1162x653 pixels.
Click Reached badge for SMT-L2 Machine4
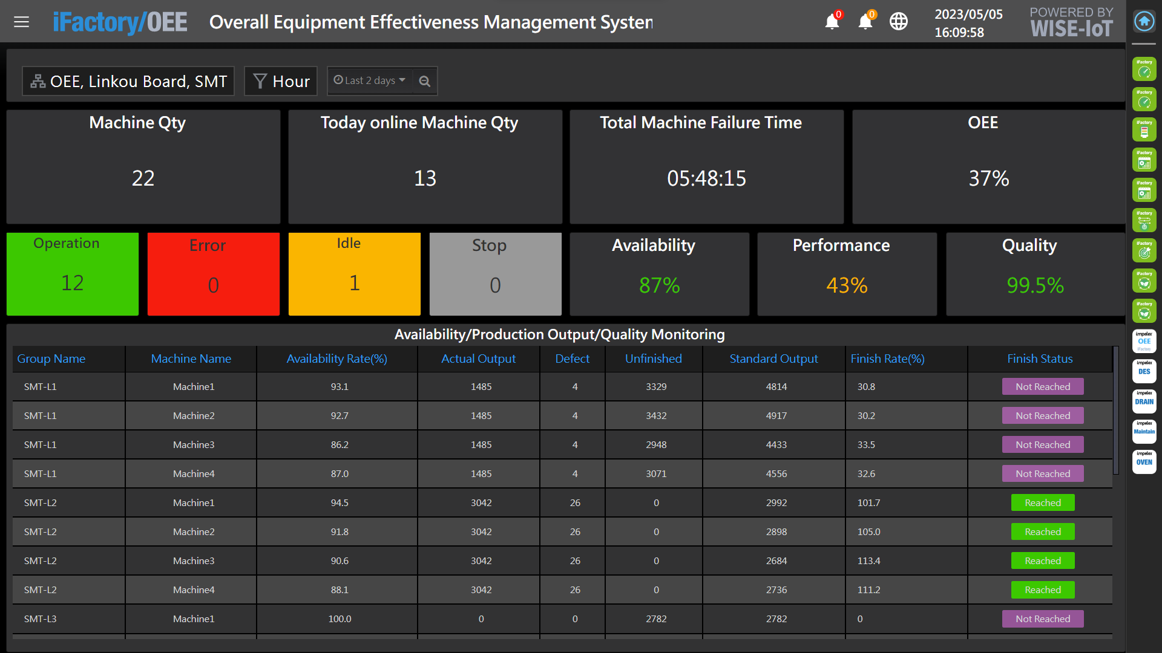point(1043,589)
